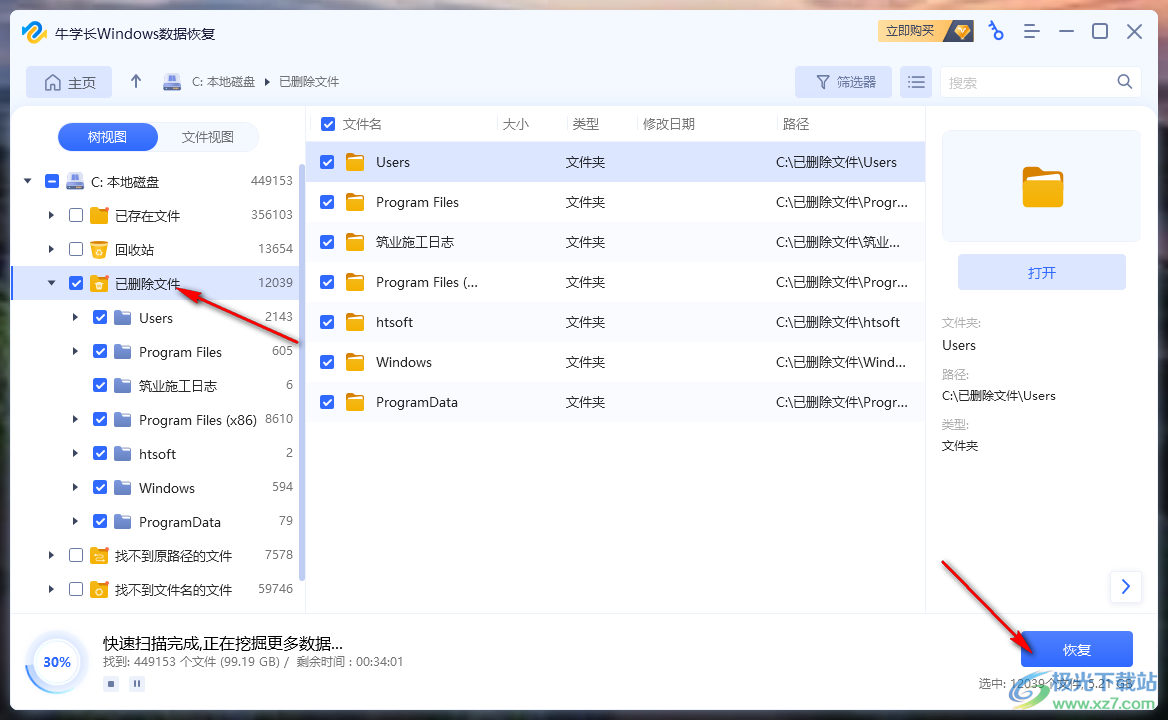1168x720 pixels.
Task: Collapse the 已删除文件 tree node
Action: (x=51, y=283)
